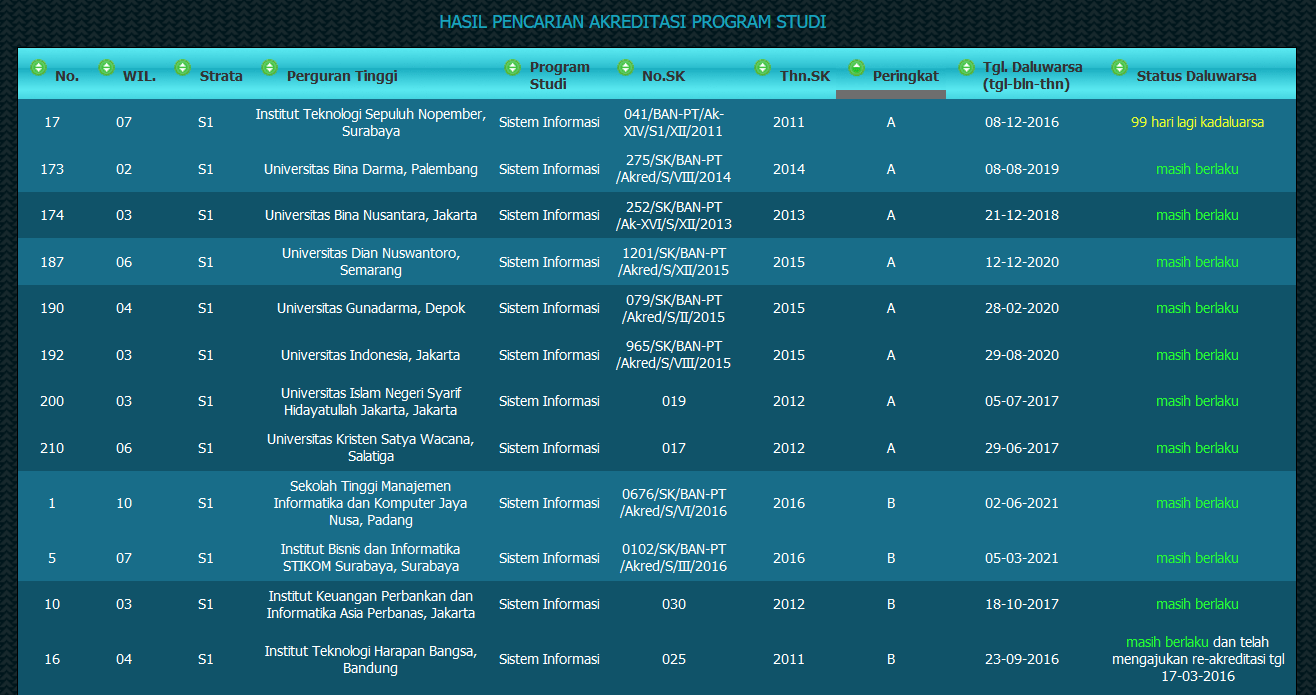Viewport: 1316px width, 695px height.
Task: Click SK number 0676/SK/BAN-PT/Akred/S/VI/2016
Action: click(x=674, y=503)
